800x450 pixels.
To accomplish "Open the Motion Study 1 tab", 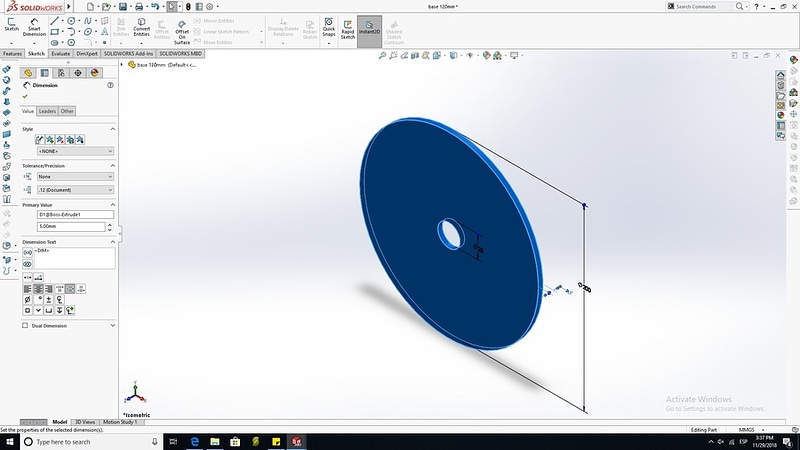I will (x=120, y=422).
